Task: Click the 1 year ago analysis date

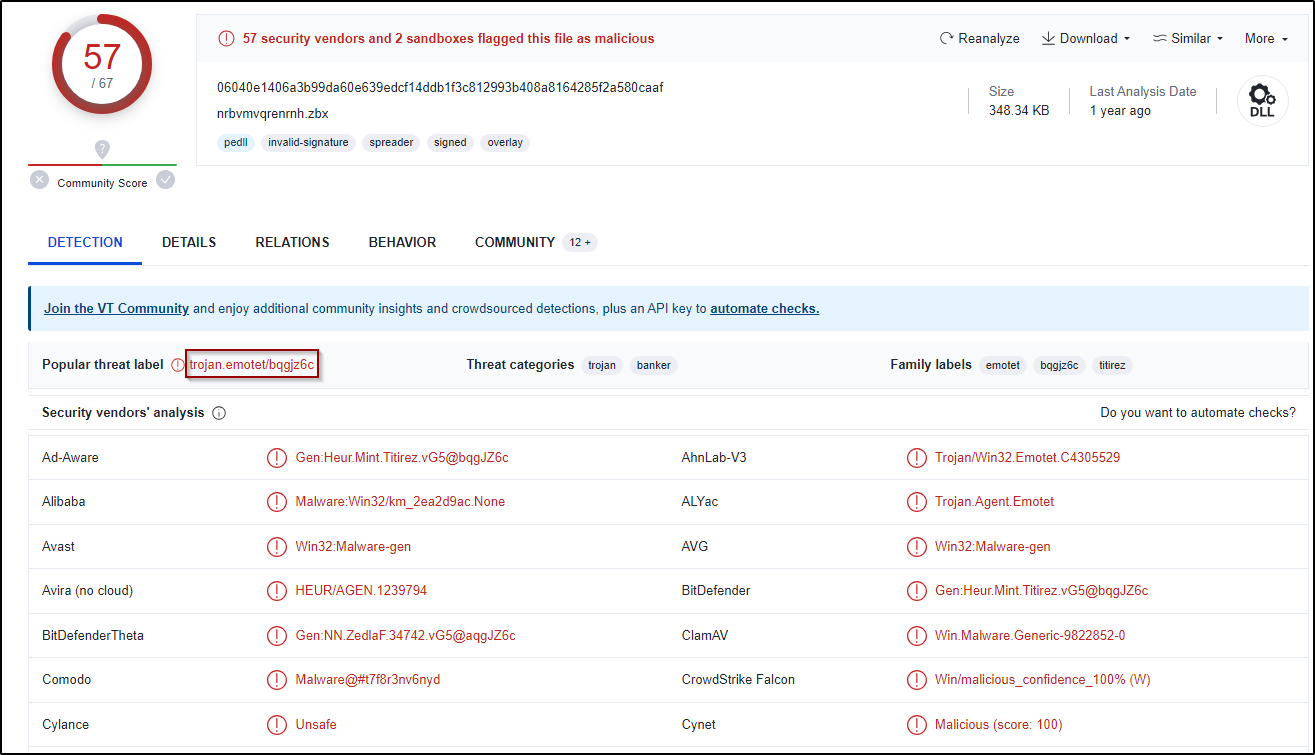Action: pos(1120,111)
